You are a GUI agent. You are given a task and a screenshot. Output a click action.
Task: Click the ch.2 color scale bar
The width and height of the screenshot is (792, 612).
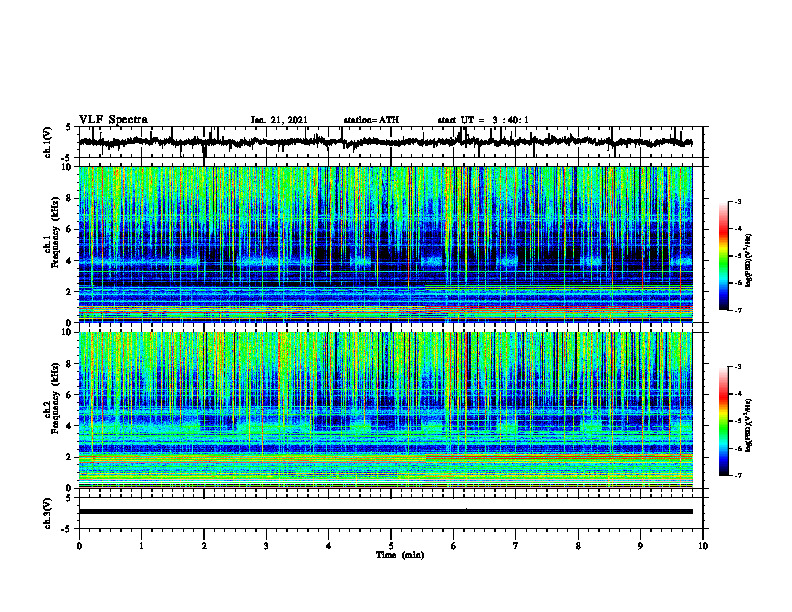tap(724, 421)
